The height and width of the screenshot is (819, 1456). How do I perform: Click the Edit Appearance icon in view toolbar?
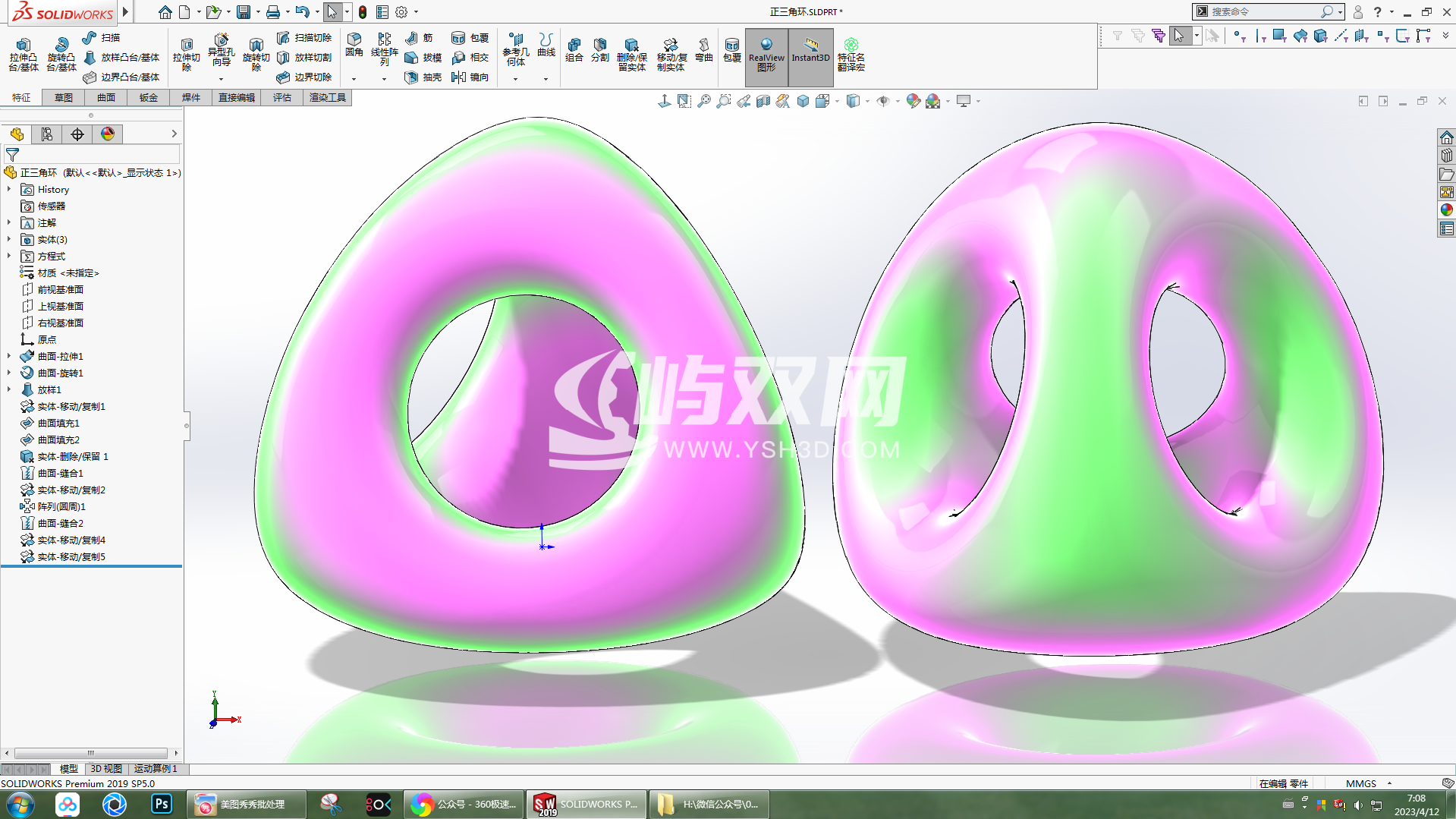[x=914, y=101]
